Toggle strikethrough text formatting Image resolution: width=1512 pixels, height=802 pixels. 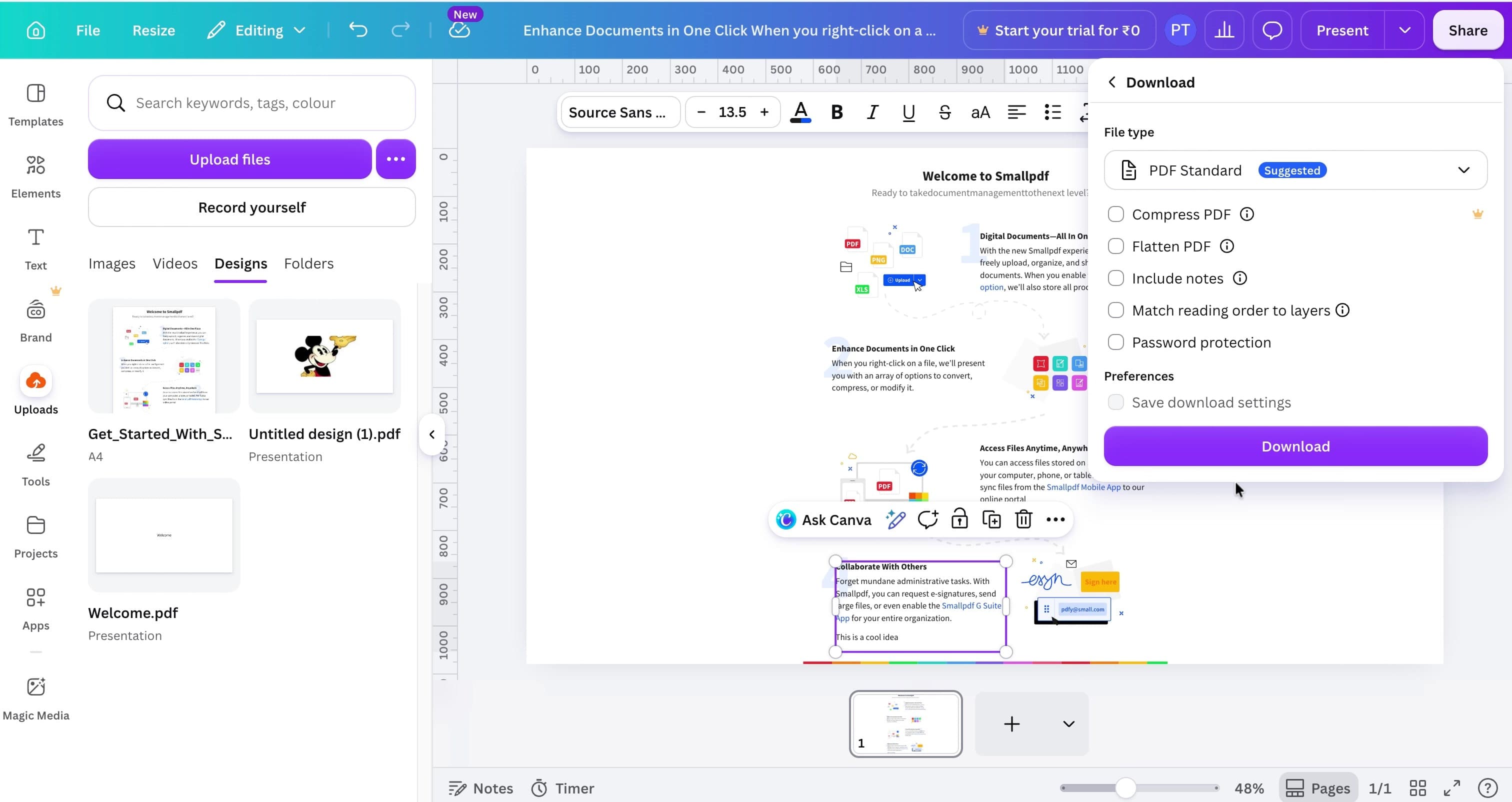(x=944, y=112)
